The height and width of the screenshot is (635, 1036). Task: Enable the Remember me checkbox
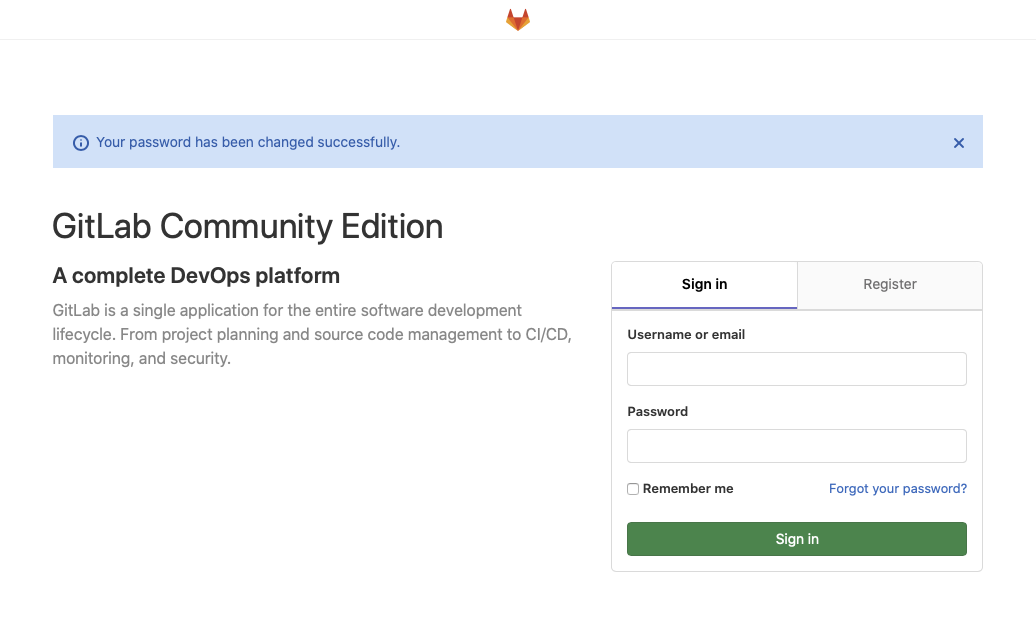(x=633, y=489)
